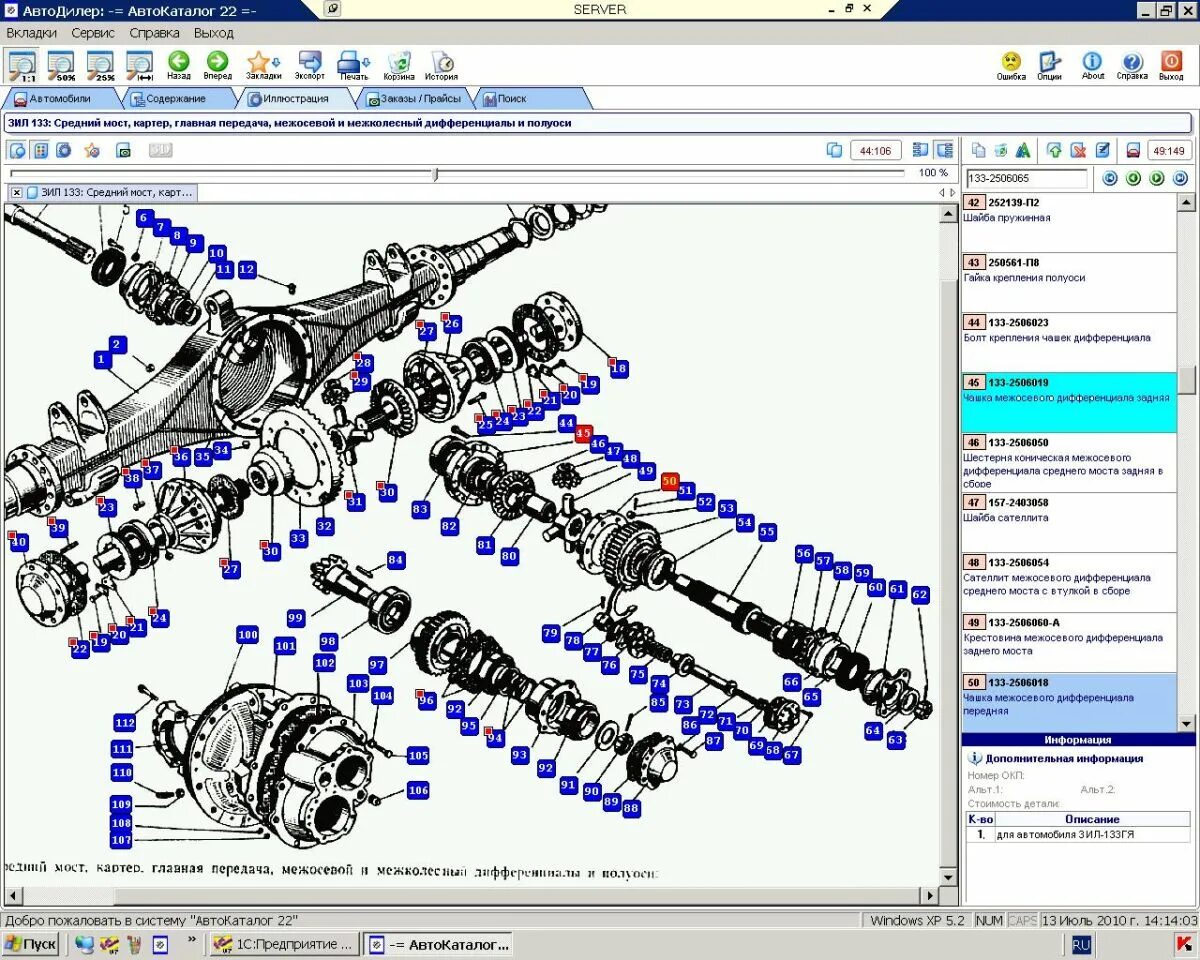Viewport: 1200px width, 960px height.
Task: Click the illustration horizontal scrollbar right arrow
Action: click(x=928, y=896)
